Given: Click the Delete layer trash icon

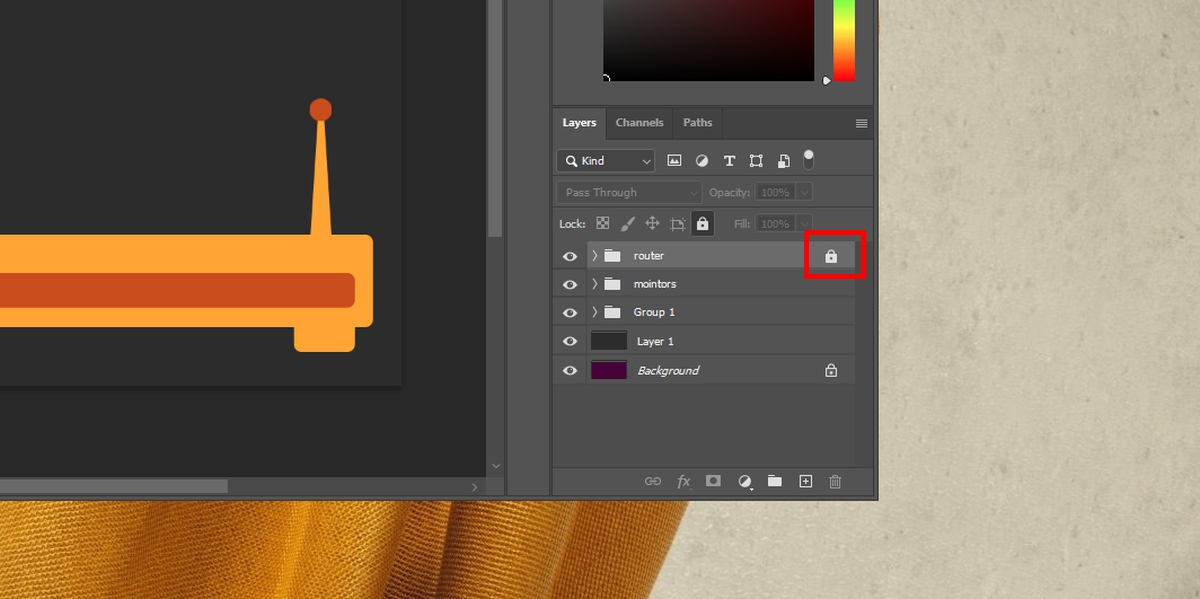Looking at the screenshot, I should [835, 481].
